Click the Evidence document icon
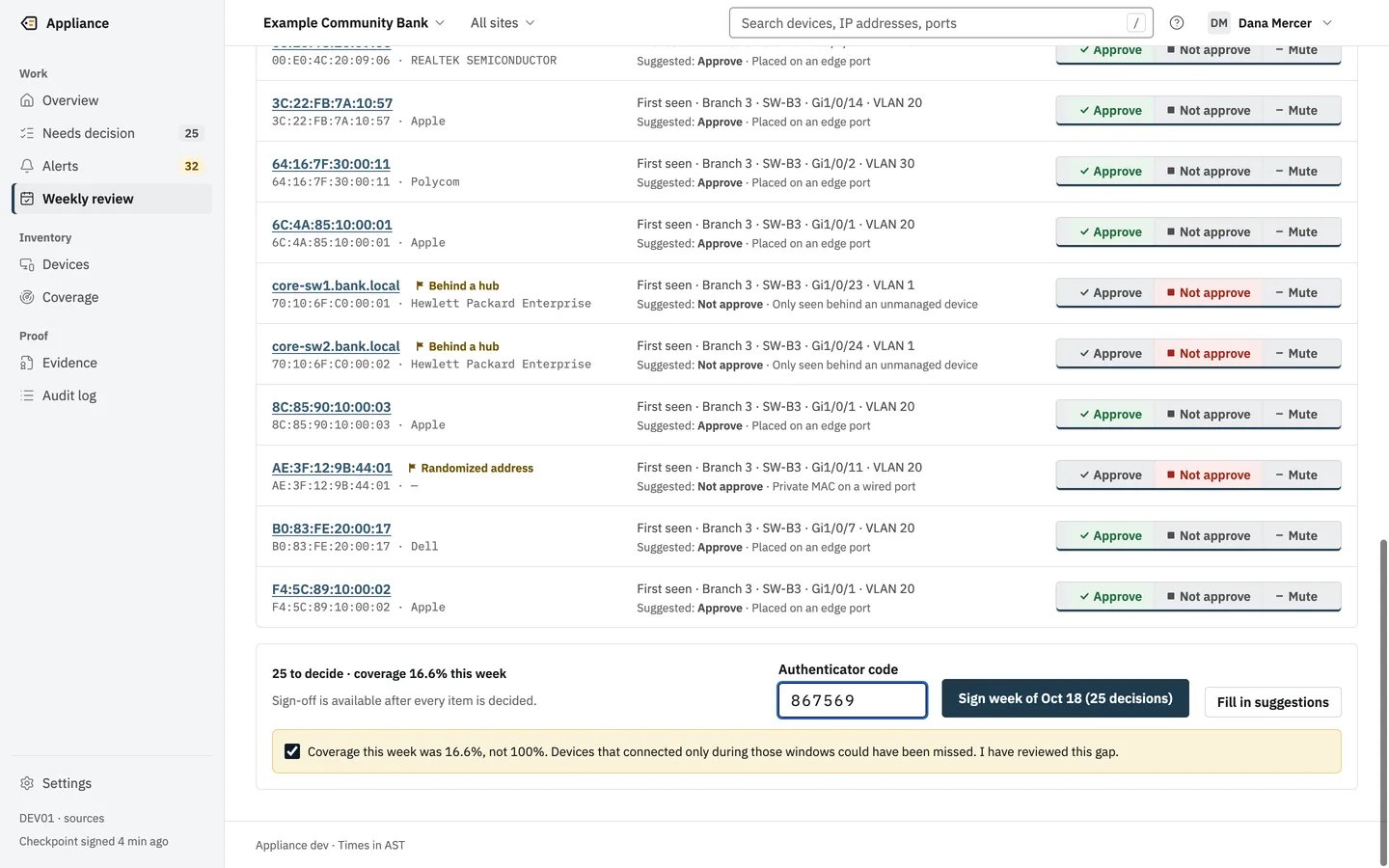 coord(27,363)
